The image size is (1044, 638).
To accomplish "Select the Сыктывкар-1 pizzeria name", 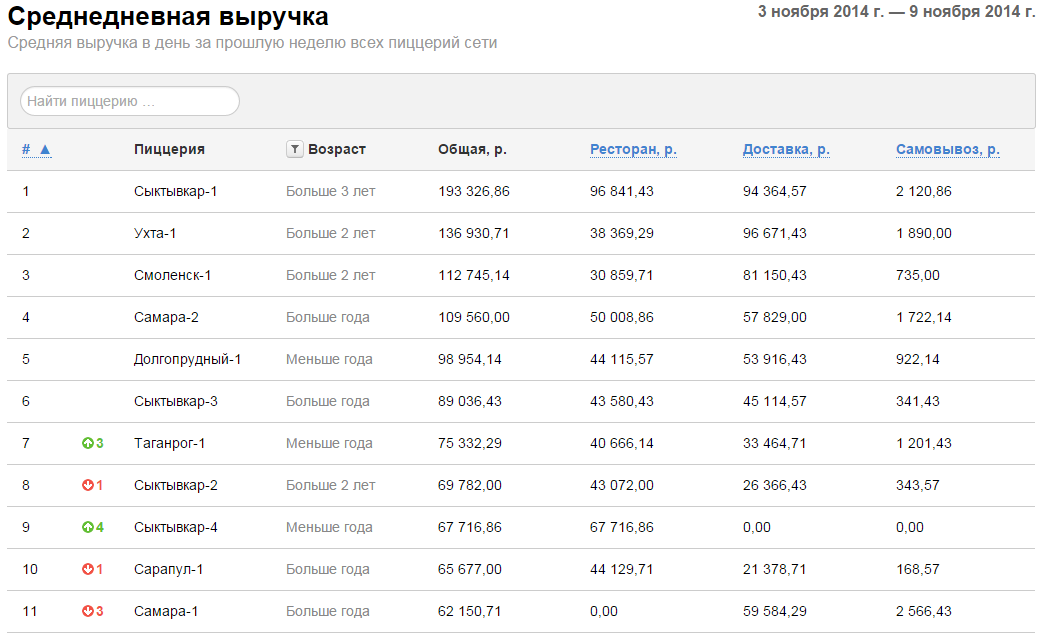I will [x=176, y=192].
